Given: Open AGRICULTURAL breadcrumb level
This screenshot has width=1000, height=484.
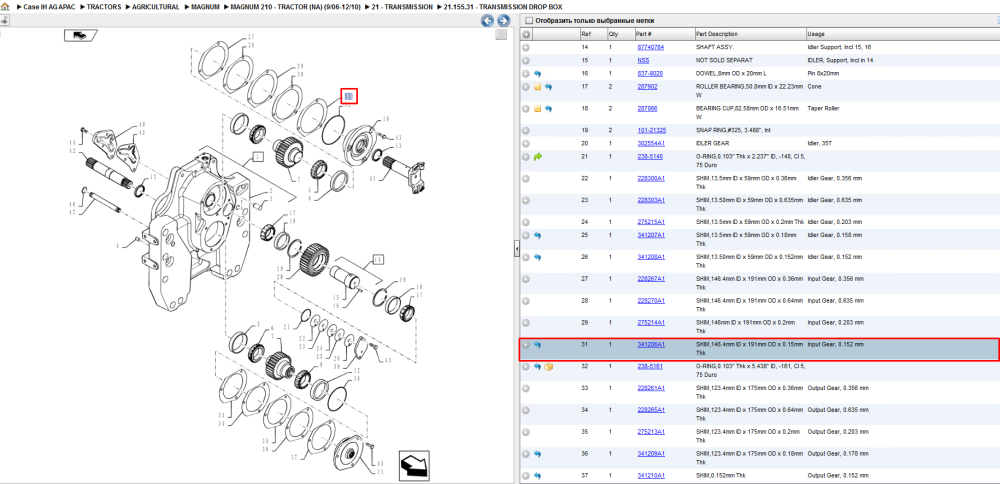Looking at the screenshot, I should point(156,6).
